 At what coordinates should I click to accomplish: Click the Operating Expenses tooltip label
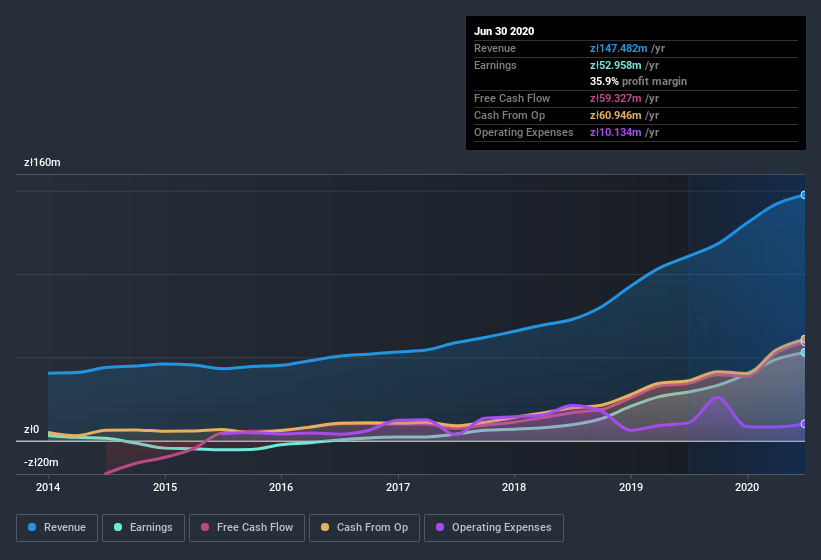tap(524, 132)
